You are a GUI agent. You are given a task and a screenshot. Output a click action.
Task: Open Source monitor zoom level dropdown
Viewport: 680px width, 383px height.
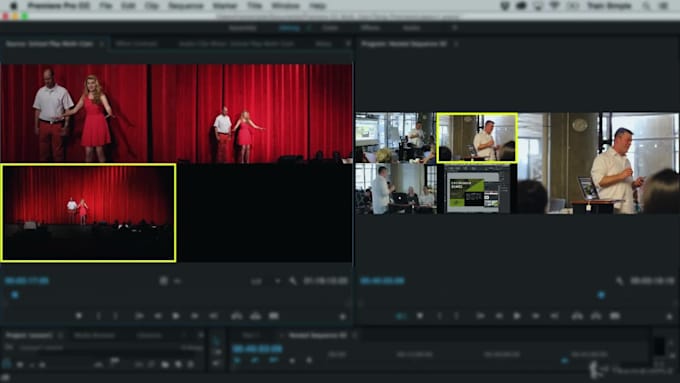coord(265,281)
